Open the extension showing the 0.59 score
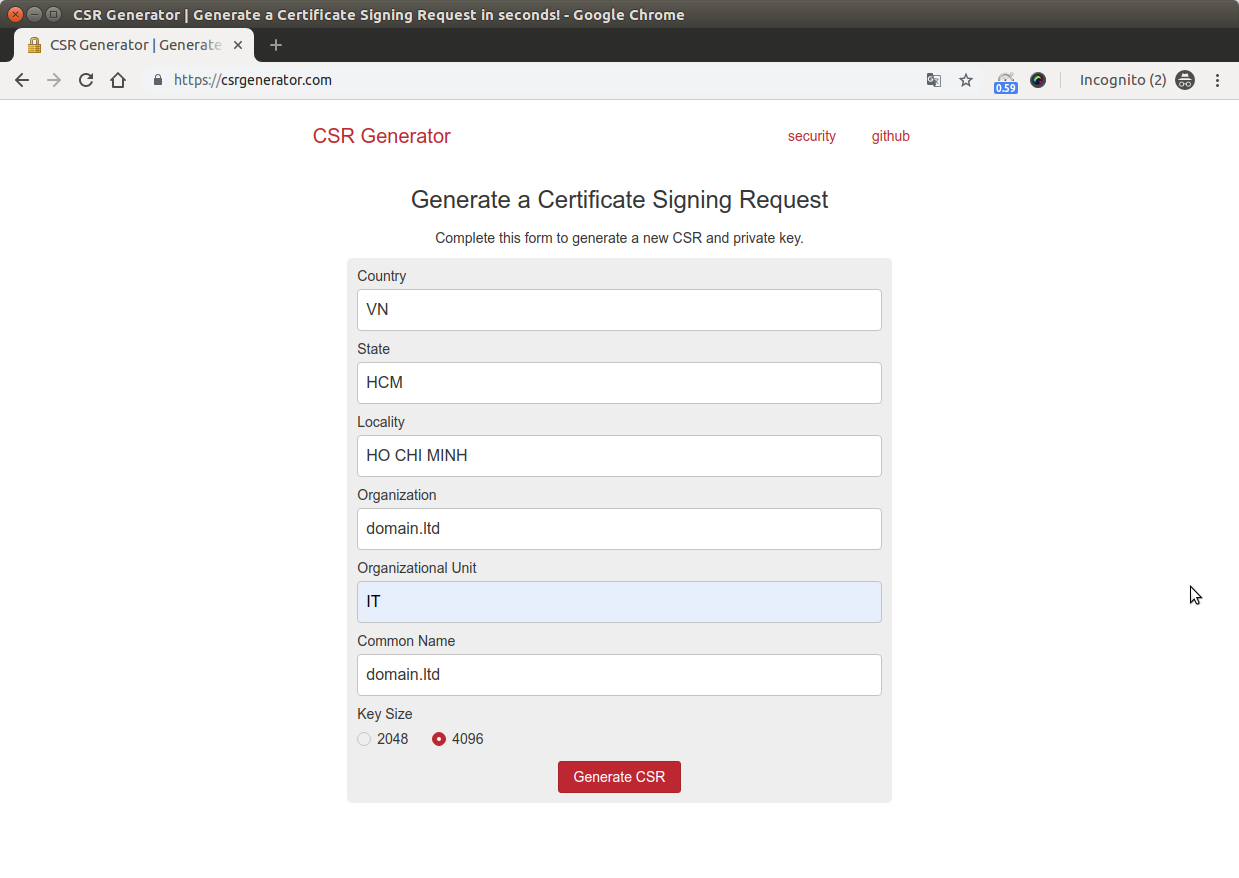The height and width of the screenshot is (878, 1239). (1005, 80)
